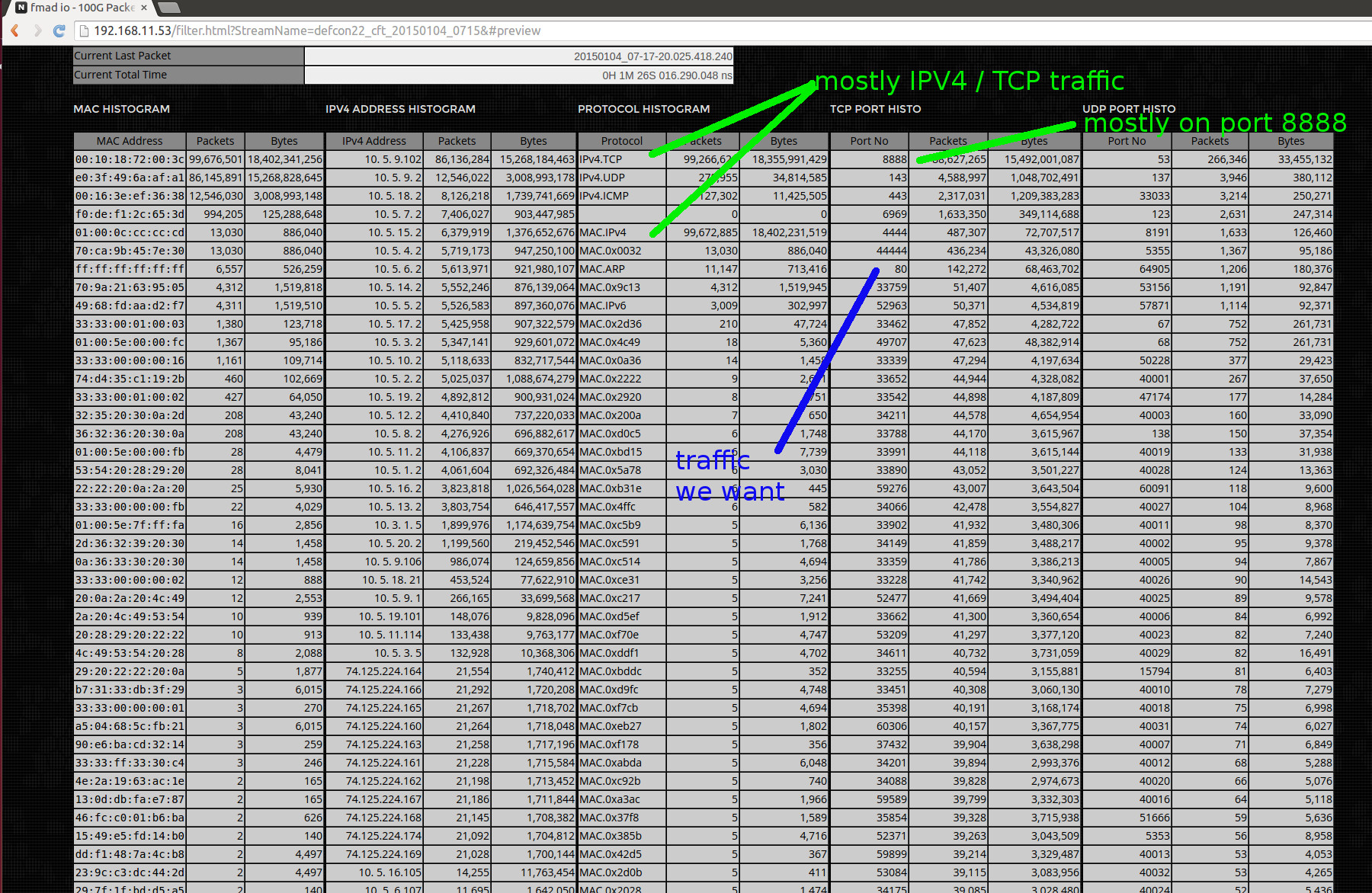Screen dimensions: 1372x893
Task: Select the IPv4.UDP protocol entry
Action: point(602,178)
